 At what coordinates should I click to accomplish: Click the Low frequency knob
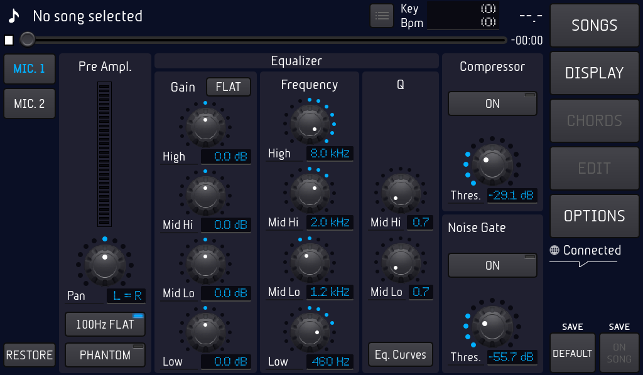[x=310, y=331]
